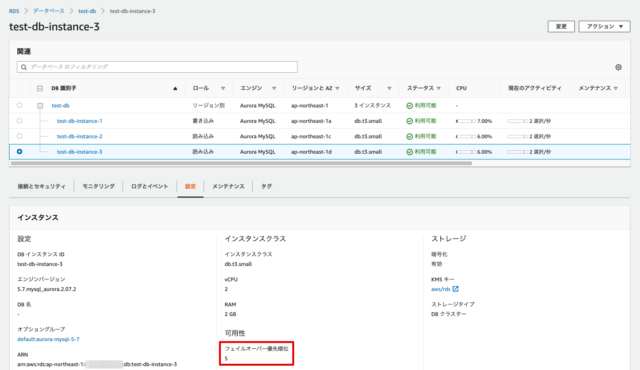Open the aws/rds KMS key link

coord(440,289)
